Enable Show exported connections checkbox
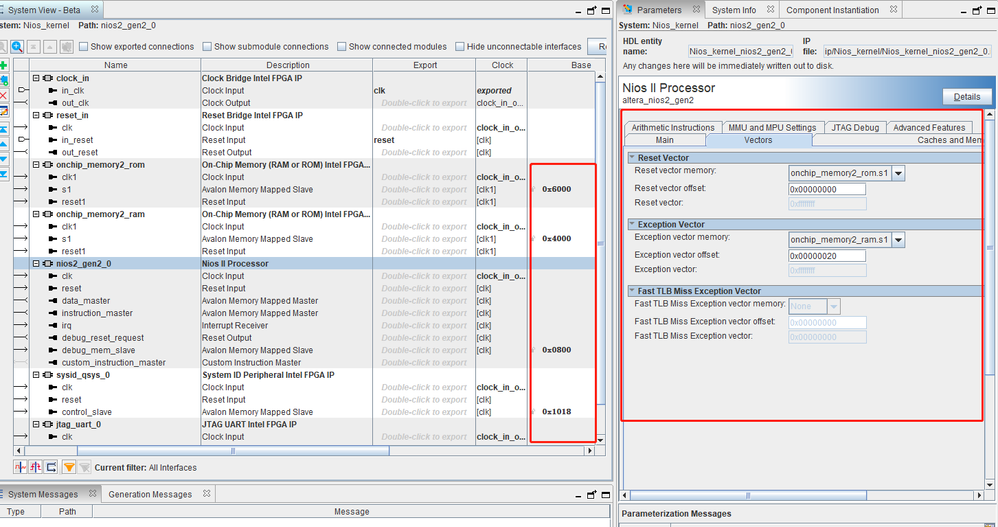Image resolution: width=998 pixels, height=527 pixels. (83, 46)
